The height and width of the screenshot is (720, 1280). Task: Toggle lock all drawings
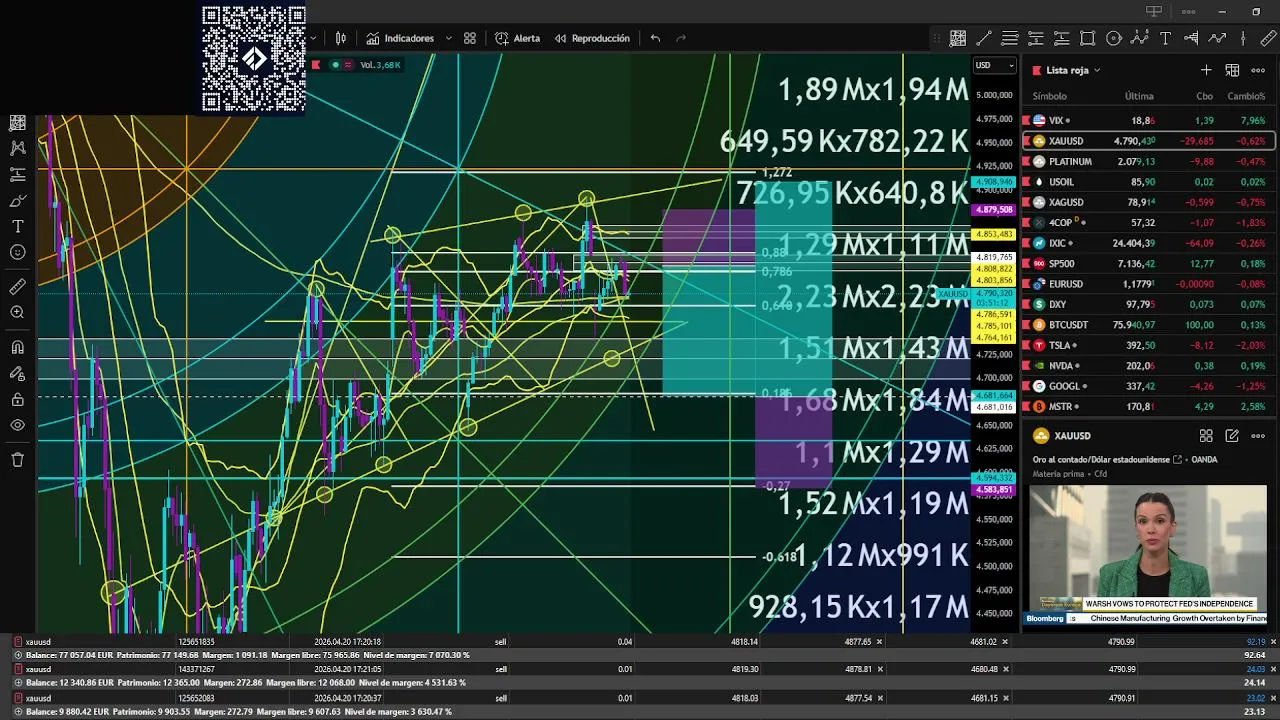coord(17,399)
